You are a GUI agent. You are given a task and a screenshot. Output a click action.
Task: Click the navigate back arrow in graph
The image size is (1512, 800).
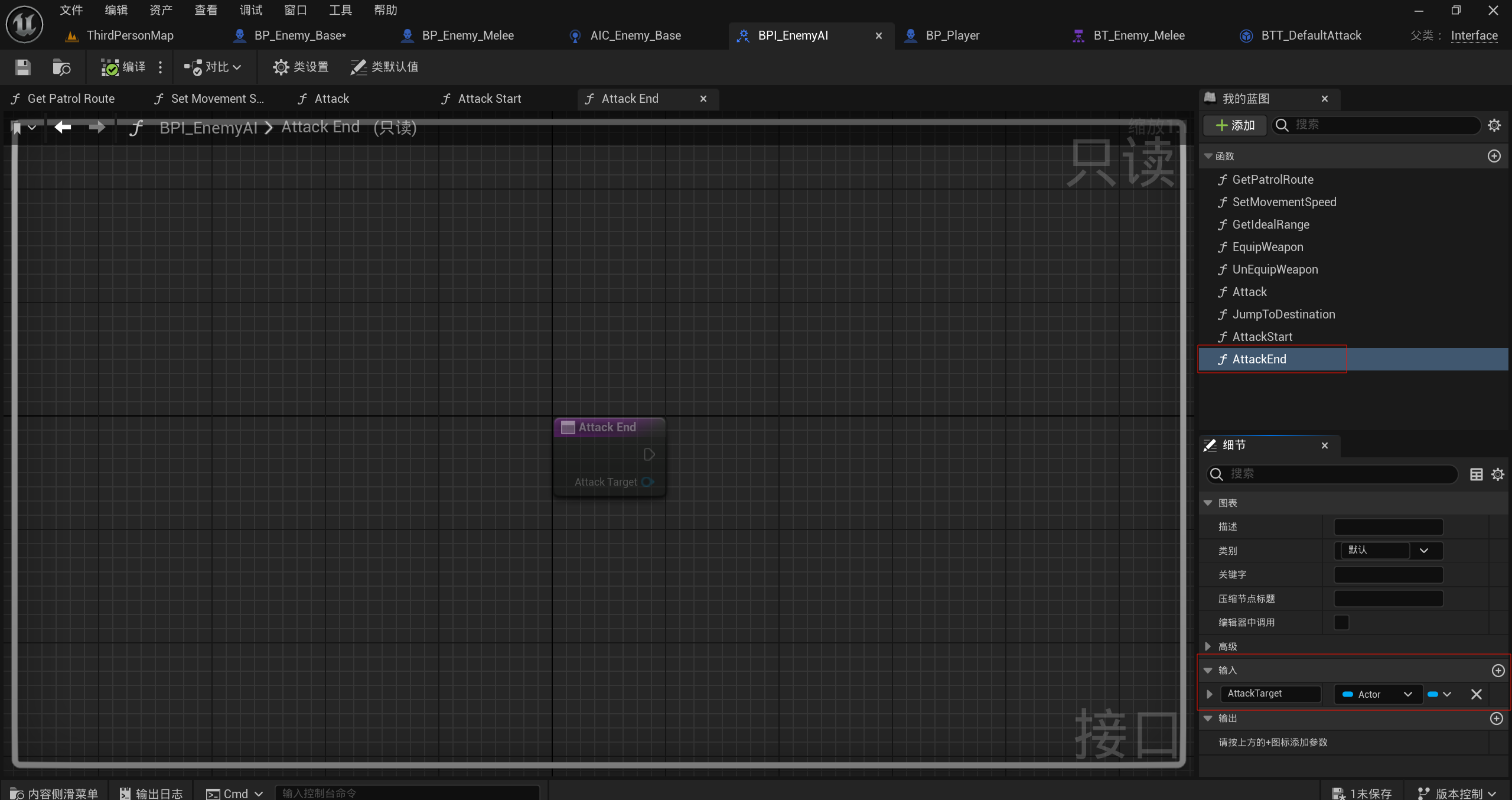pyautogui.click(x=63, y=127)
